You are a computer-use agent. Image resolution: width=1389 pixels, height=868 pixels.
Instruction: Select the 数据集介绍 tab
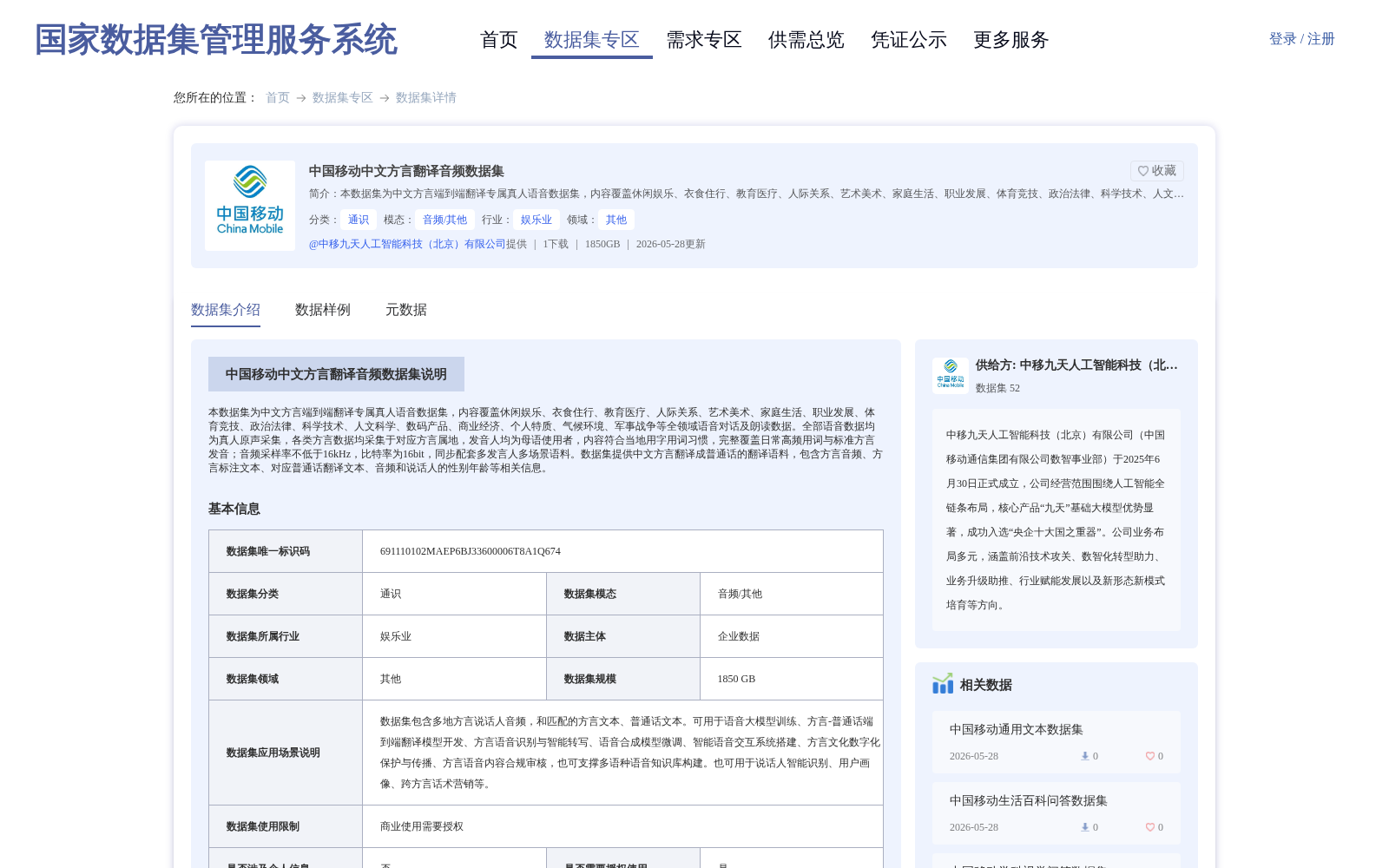226,310
